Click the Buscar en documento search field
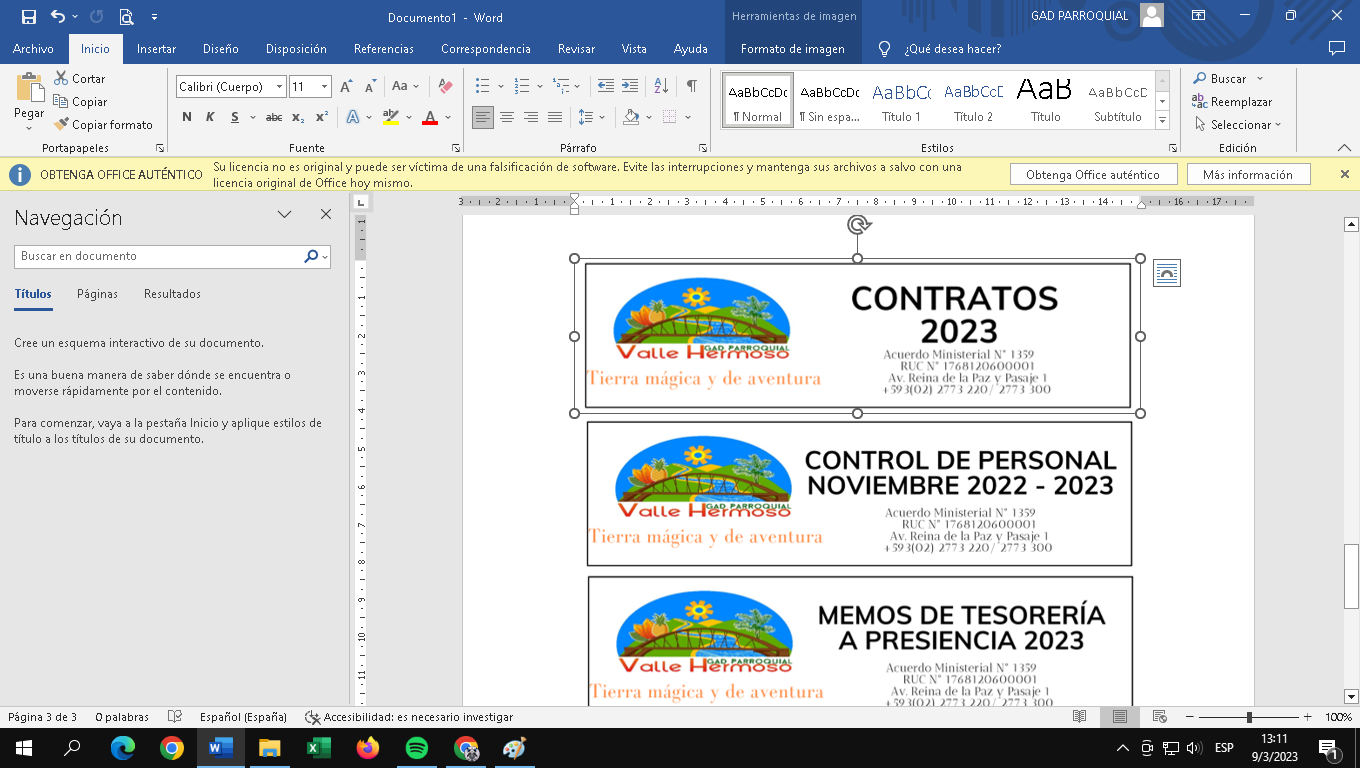Image resolution: width=1360 pixels, height=768 pixels. (x=160, y=256)
